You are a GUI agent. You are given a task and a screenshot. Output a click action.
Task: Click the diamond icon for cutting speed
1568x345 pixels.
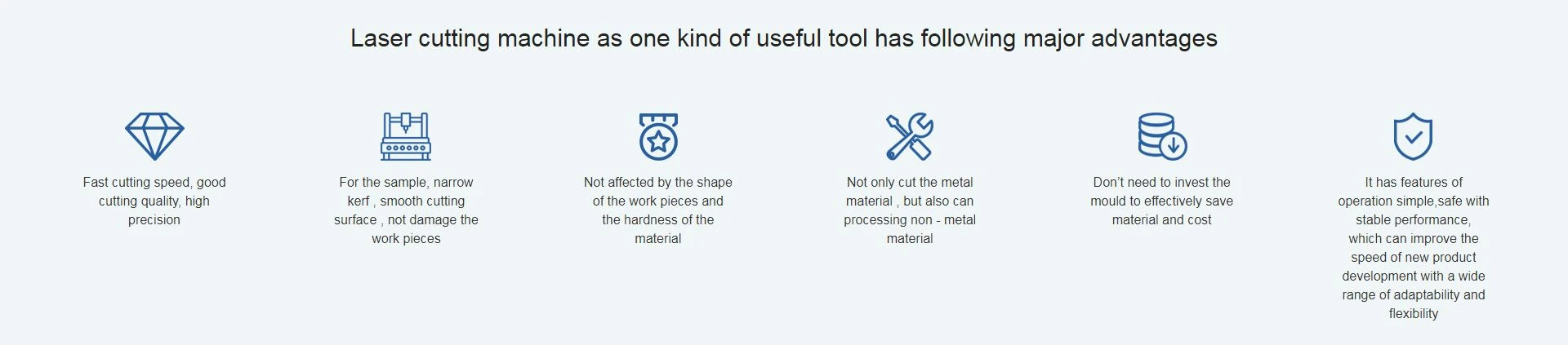(x=154, y=136)
